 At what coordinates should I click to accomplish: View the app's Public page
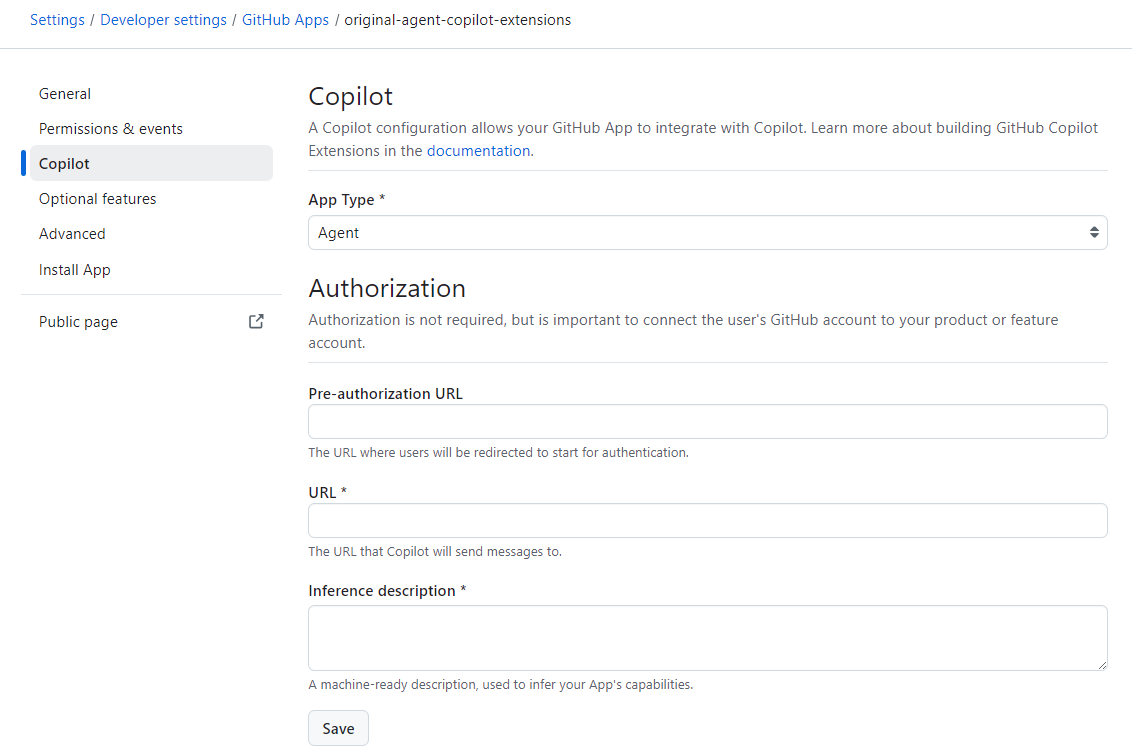tap(77, 321)
